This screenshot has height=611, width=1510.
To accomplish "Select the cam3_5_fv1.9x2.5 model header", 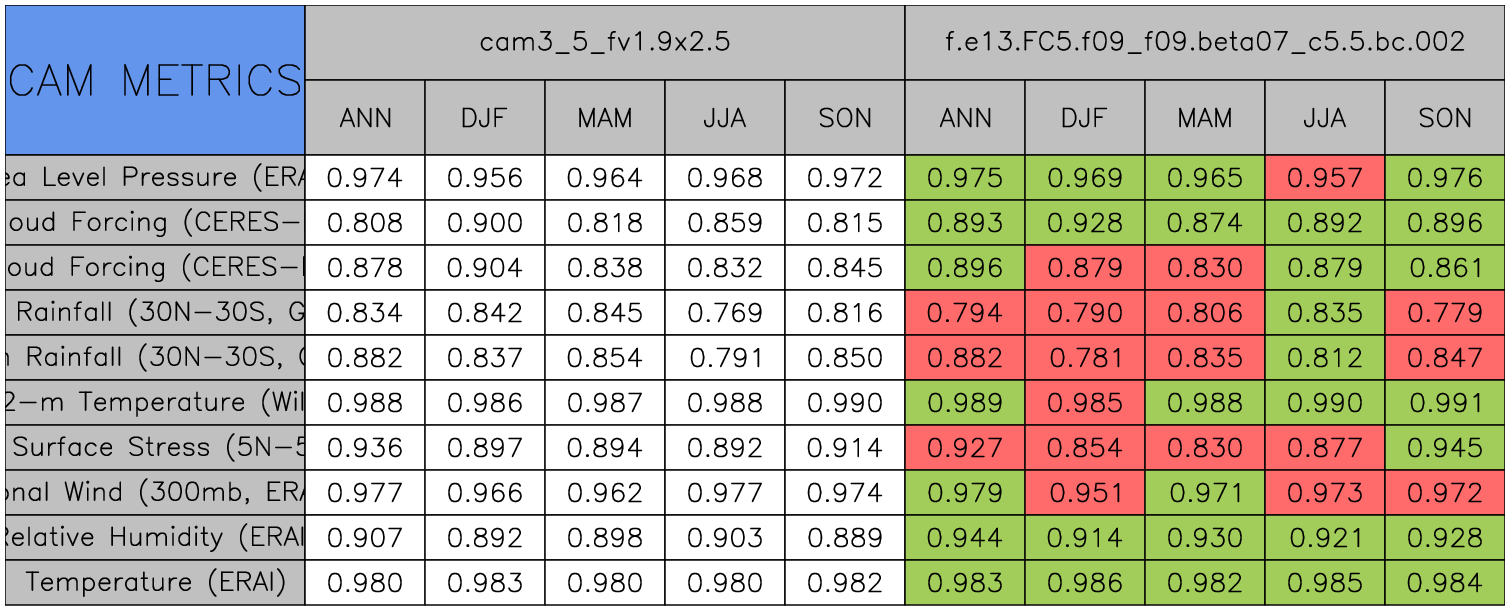I will pyautogui.click(x=604, y=42).
